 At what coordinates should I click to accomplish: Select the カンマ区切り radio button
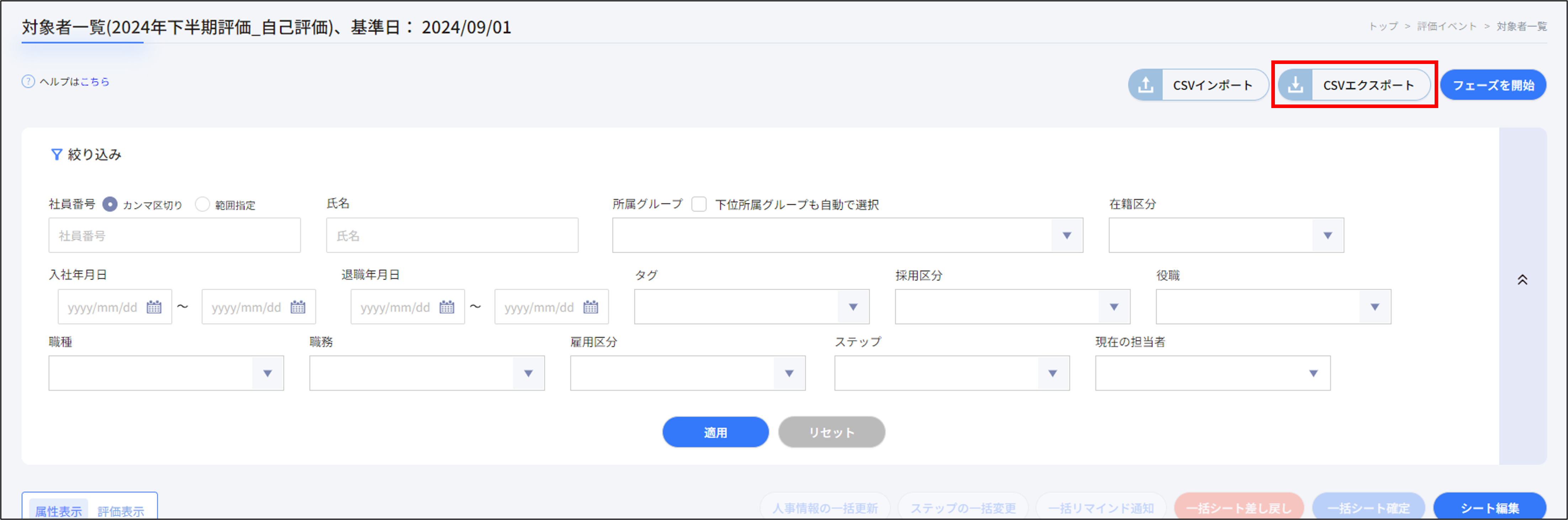110,205
